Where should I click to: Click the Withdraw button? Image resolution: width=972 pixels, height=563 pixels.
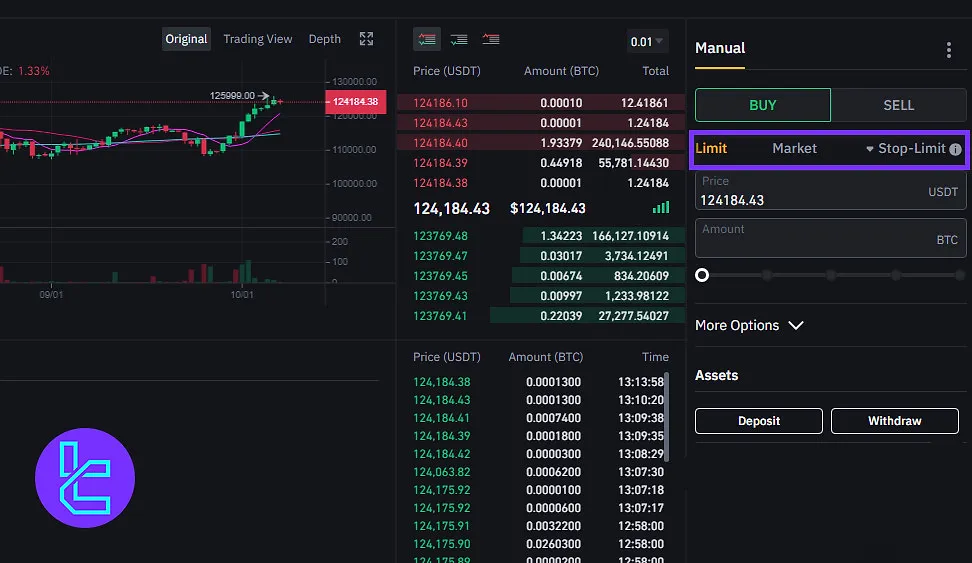[895, 421]
